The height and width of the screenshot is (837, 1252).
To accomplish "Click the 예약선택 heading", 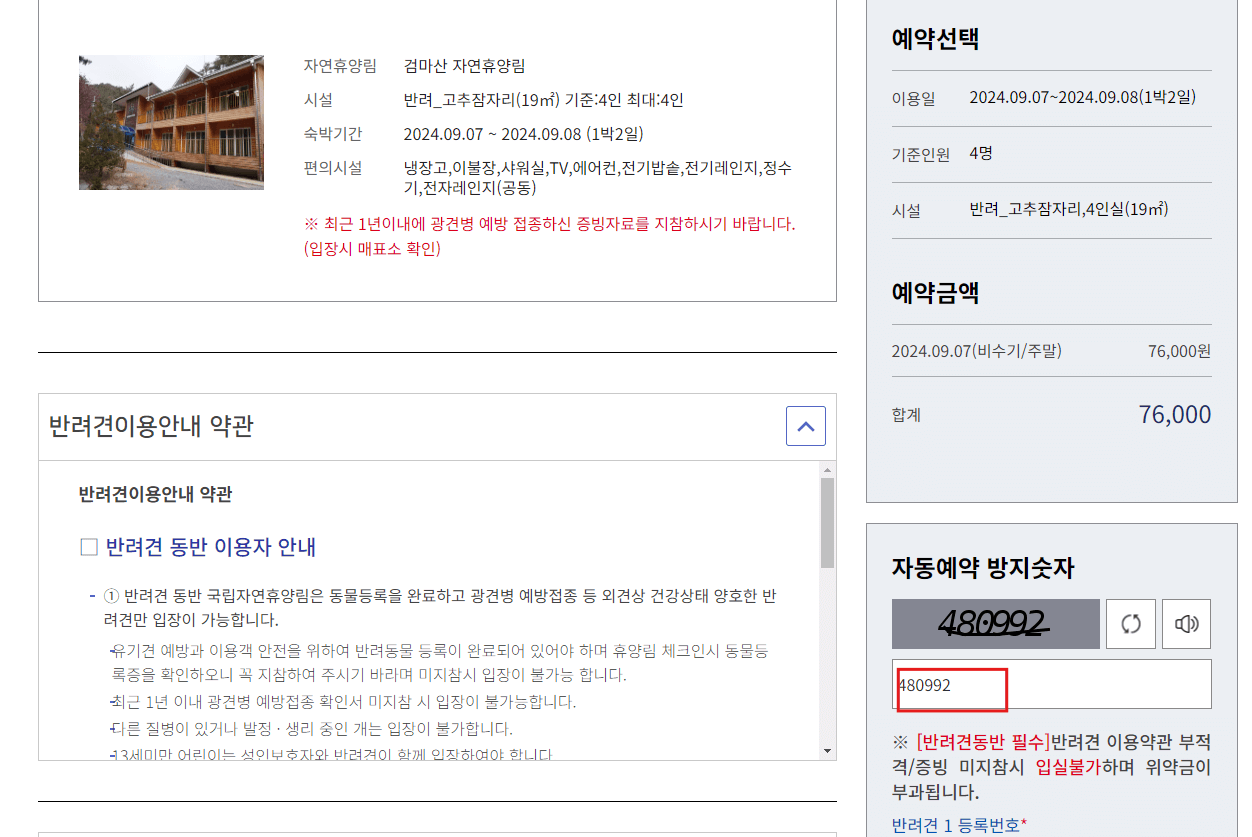I will [x=935, y=39].
